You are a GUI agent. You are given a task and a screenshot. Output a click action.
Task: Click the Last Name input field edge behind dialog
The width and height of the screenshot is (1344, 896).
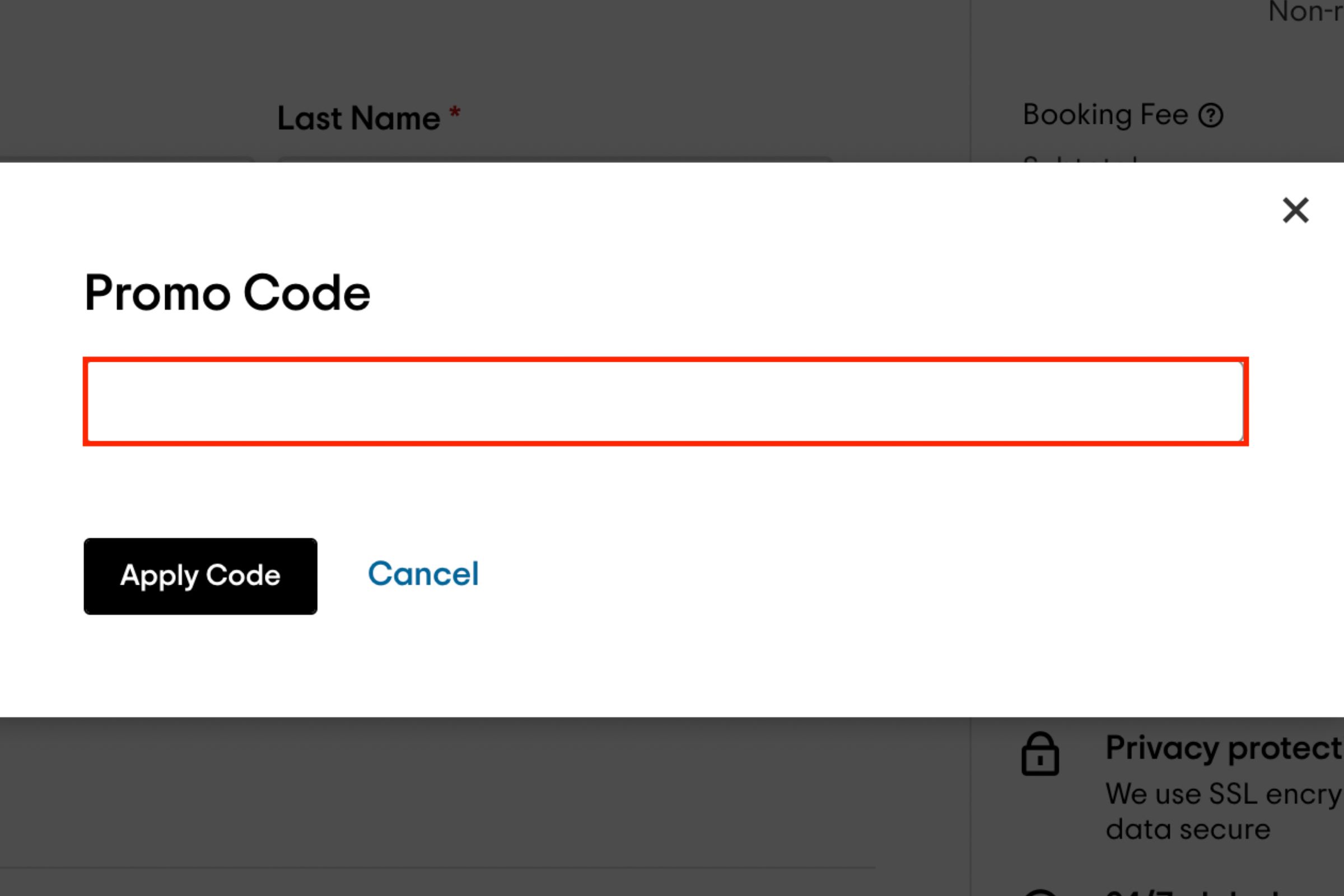click(554, 160)
